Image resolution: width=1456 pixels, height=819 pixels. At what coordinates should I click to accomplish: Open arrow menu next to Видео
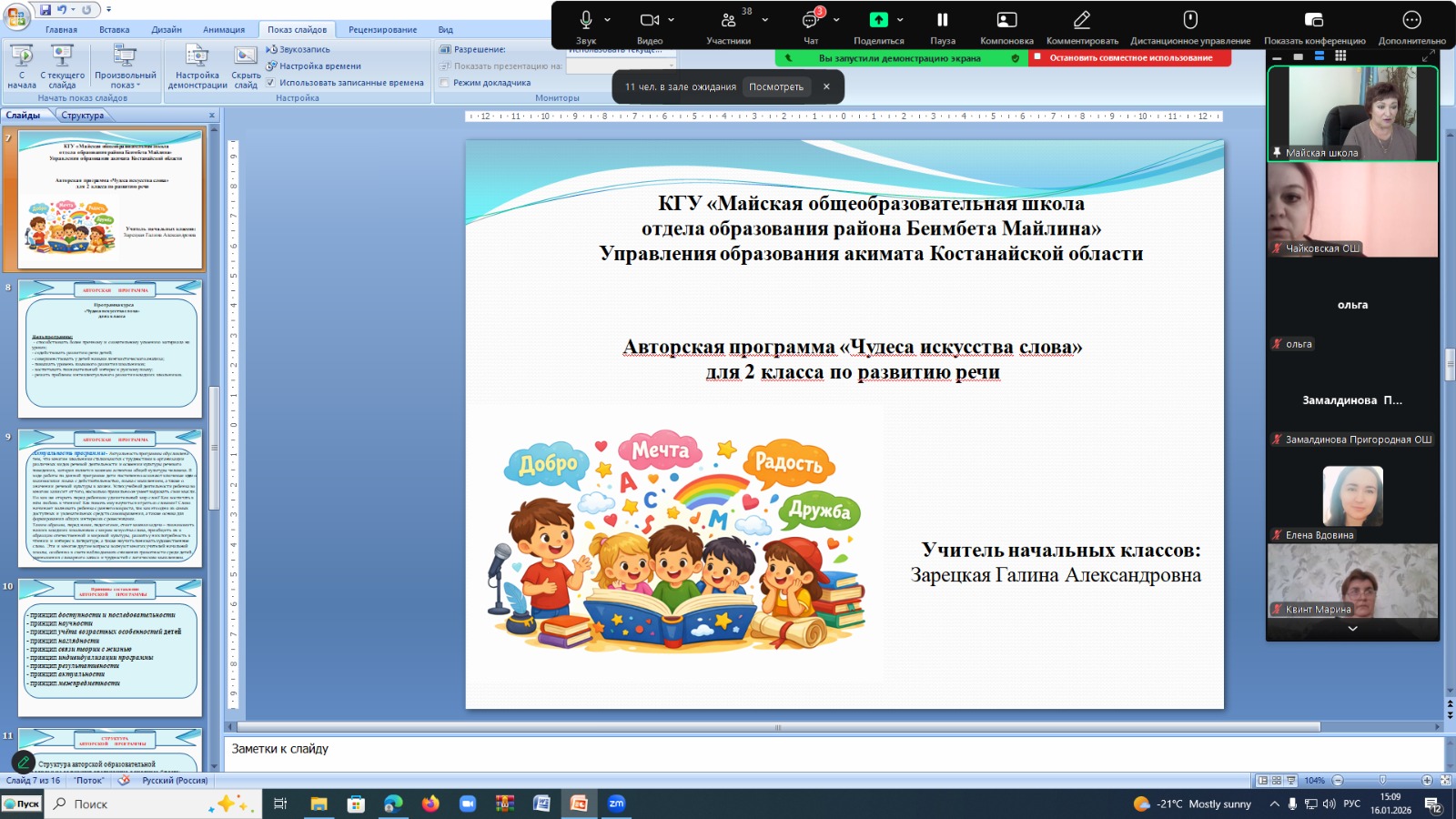tap(672, 20)
